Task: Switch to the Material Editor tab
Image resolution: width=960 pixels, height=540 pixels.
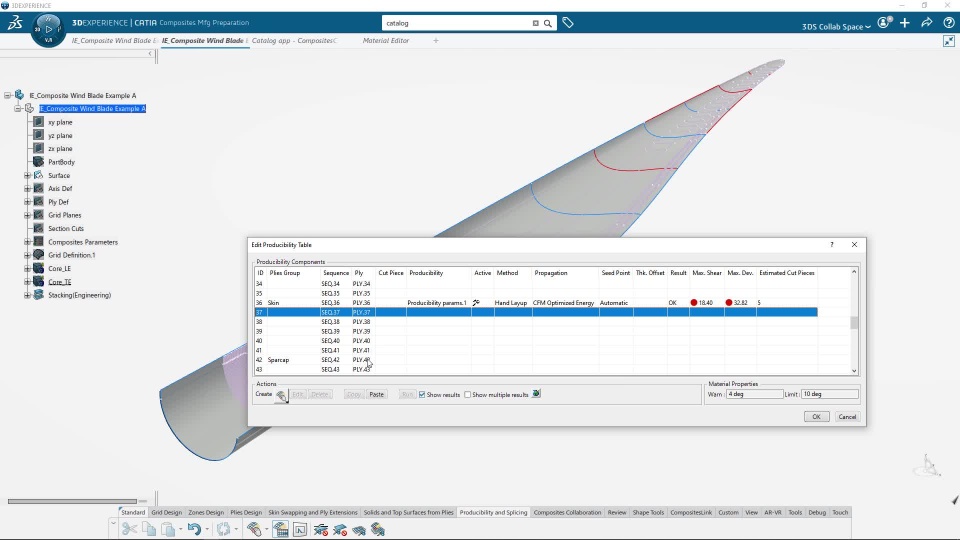Action: click(x=386, y=40)
